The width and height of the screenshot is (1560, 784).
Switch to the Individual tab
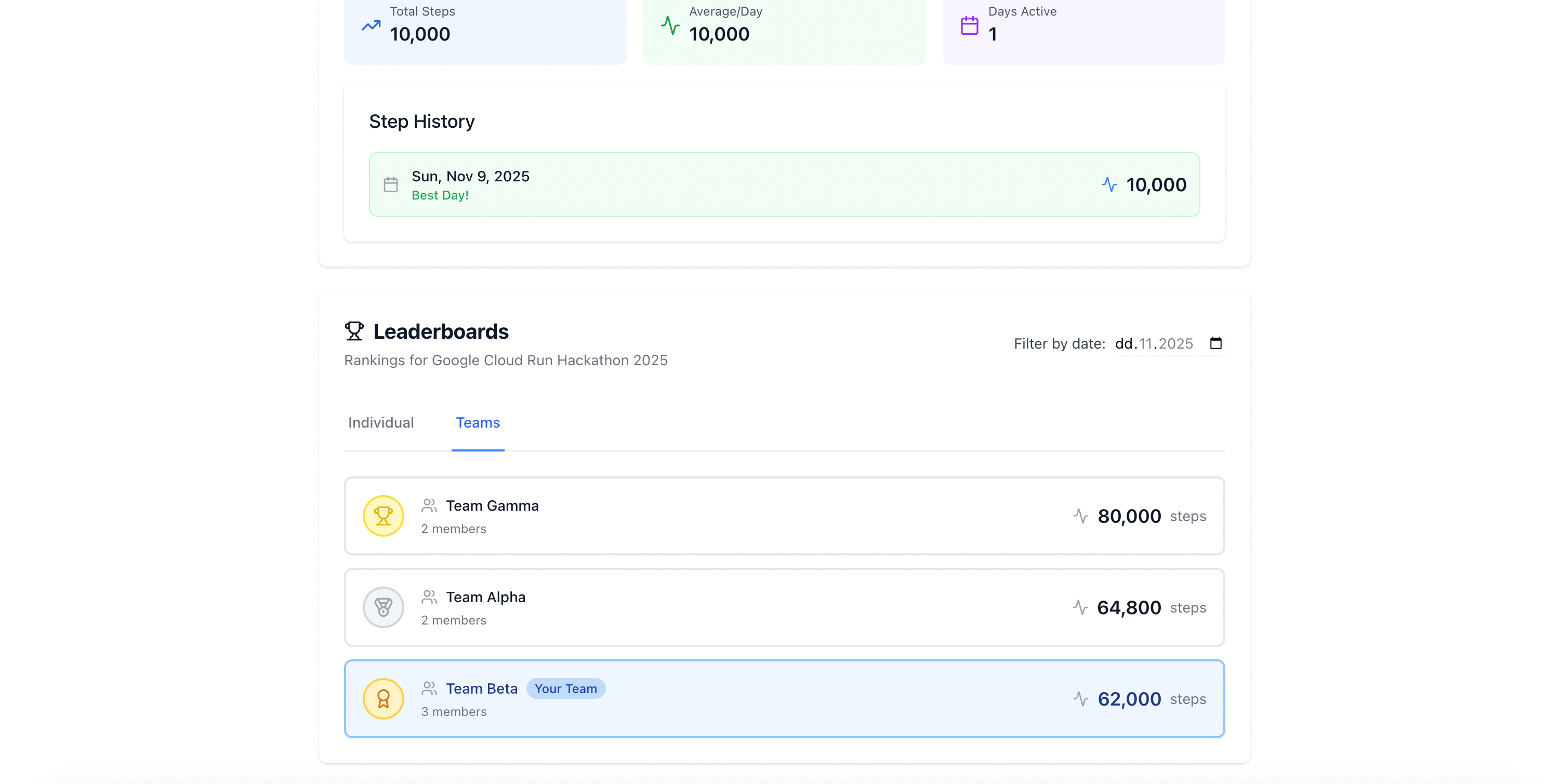pyautogui.click(x=381, y=422)
